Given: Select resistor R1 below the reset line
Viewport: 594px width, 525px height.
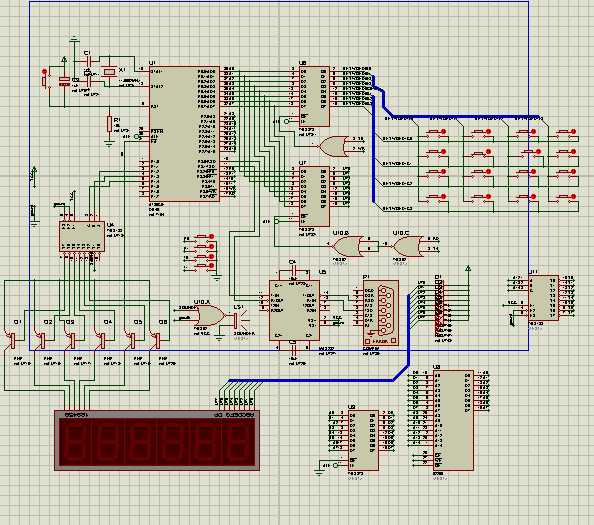Looking at the screenshot, I should 109,124.
